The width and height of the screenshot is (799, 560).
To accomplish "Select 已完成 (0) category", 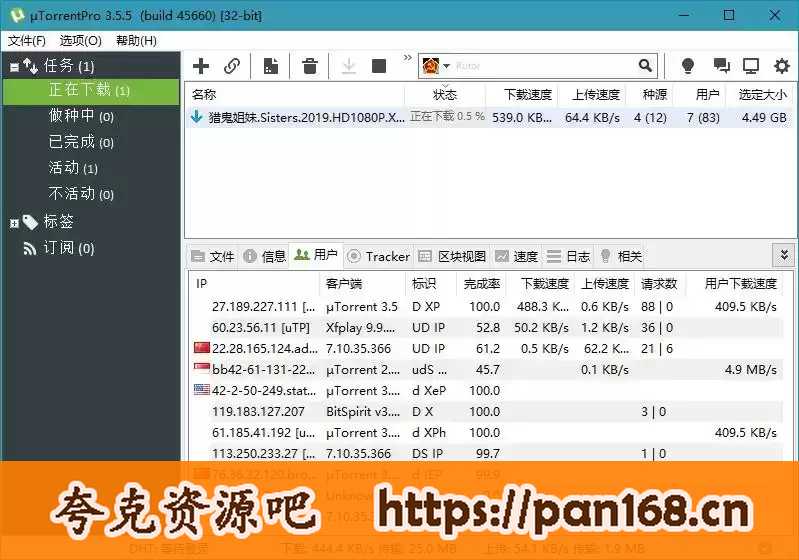I will tap(81, 142).
